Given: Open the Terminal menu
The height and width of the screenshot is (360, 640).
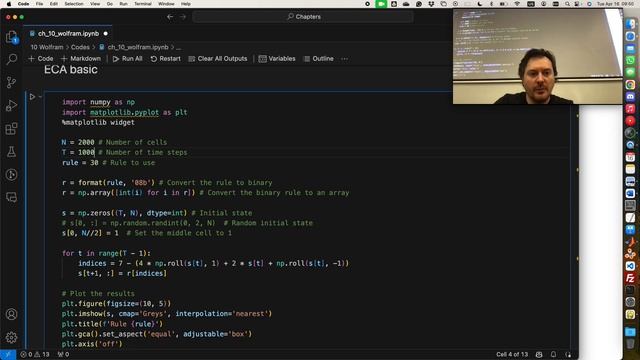Looking at the screenshot, I should (x=143, y=4).
